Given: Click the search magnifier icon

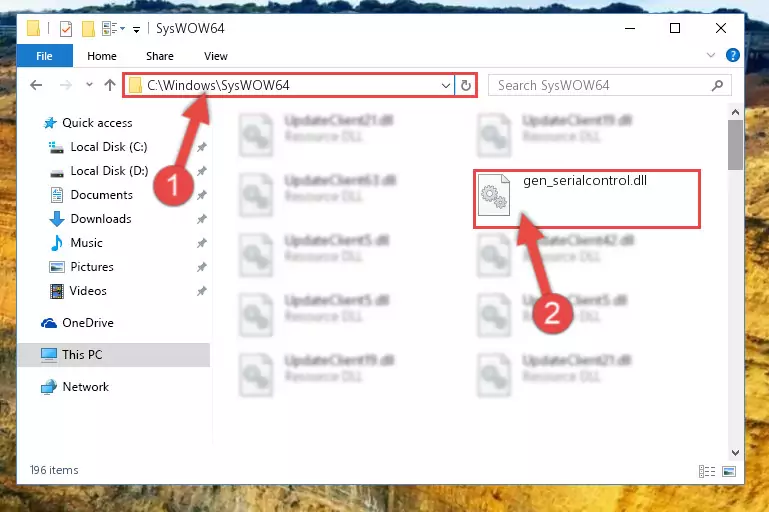Looking at the screenshot, I should (x=717, y=85).
